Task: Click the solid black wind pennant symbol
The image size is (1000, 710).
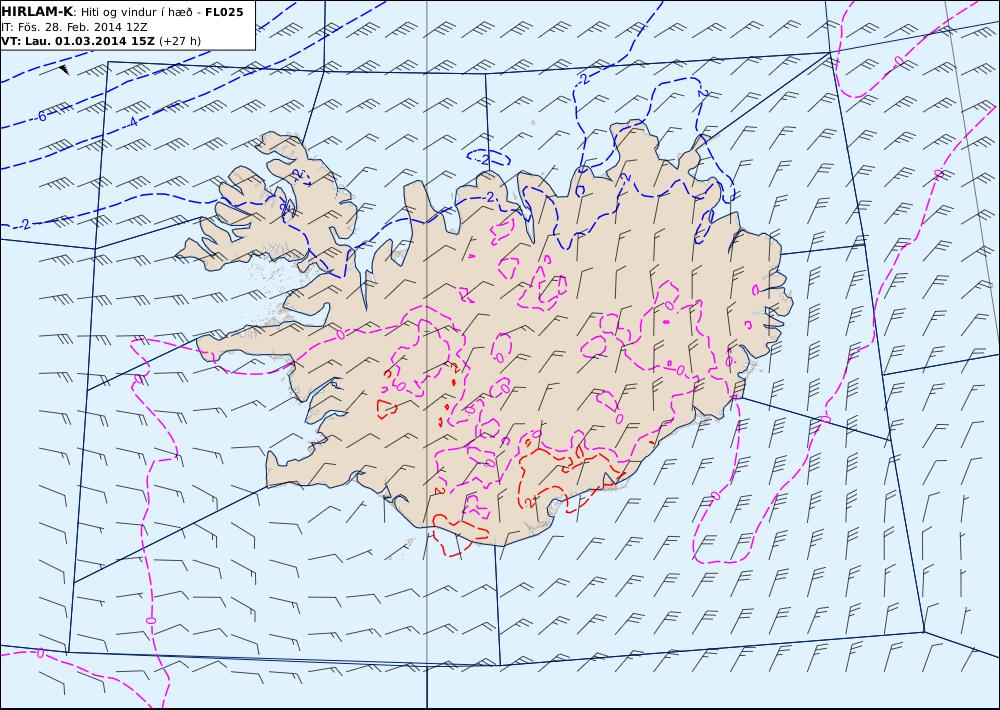Action: 64,70
